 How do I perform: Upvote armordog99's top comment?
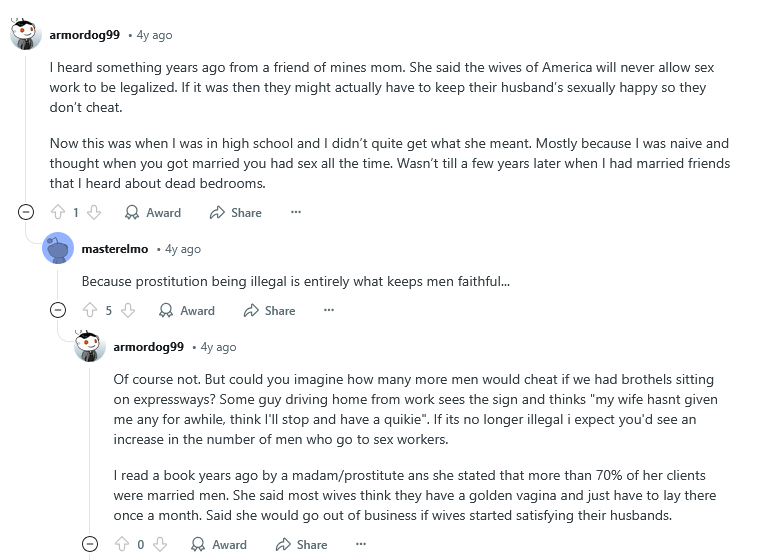[58, 212]
